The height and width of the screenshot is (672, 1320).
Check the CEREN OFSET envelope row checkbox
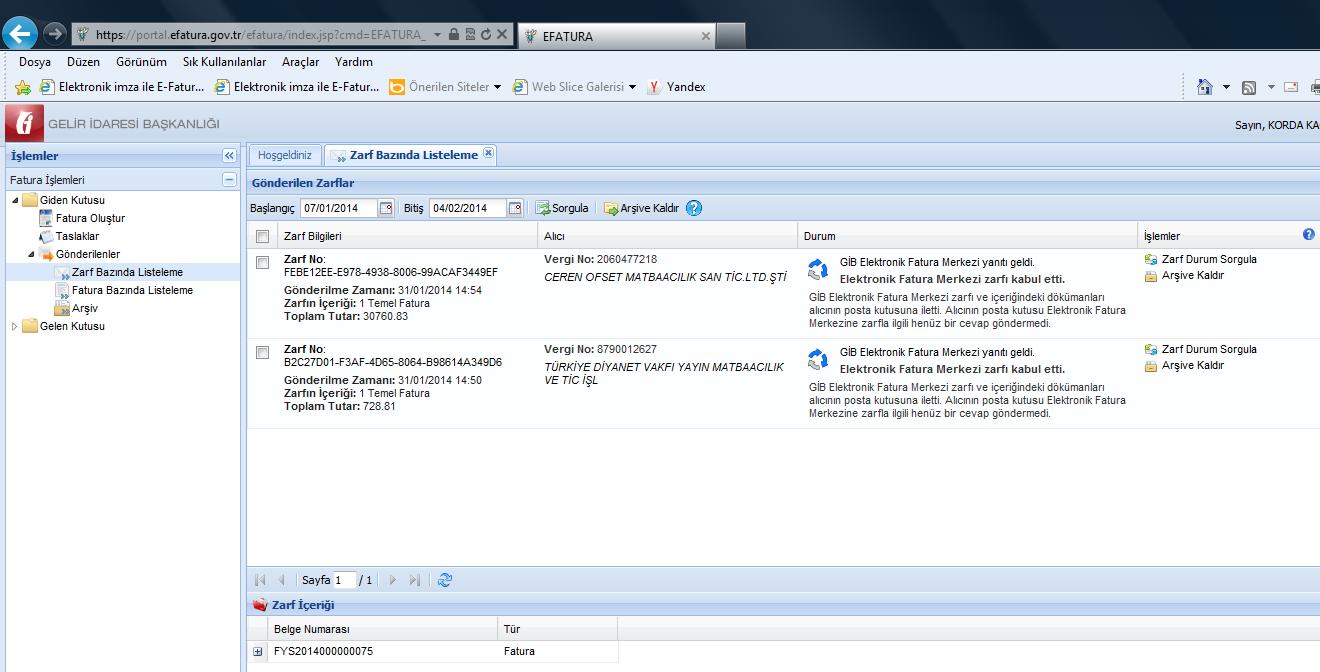point(262,262)
